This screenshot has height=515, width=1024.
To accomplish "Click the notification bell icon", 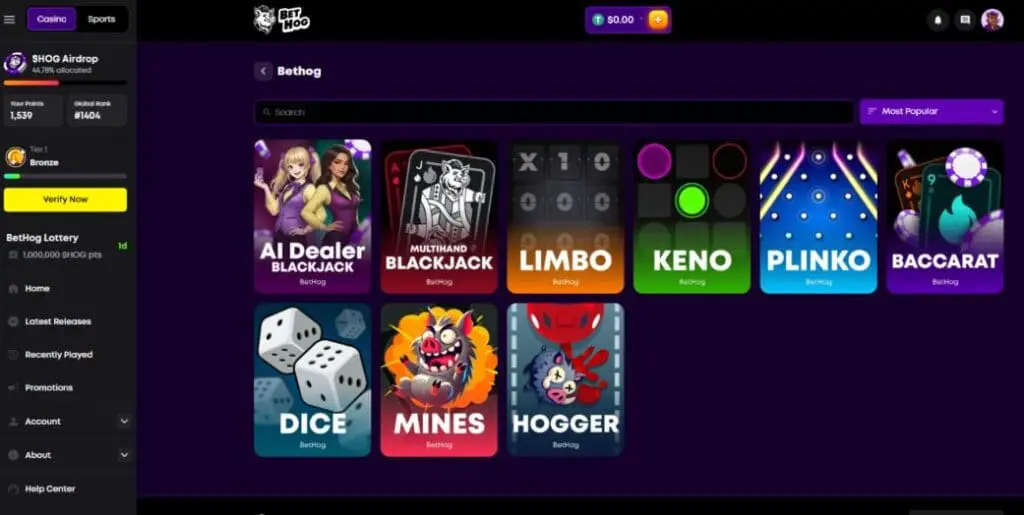I will click(x=938, y=20).
